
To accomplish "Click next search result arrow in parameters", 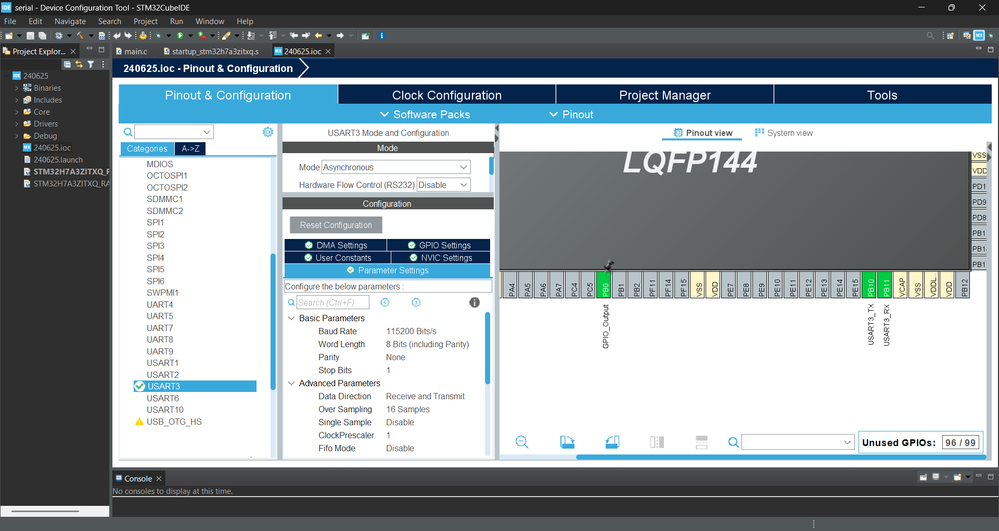I will point(416,302).
